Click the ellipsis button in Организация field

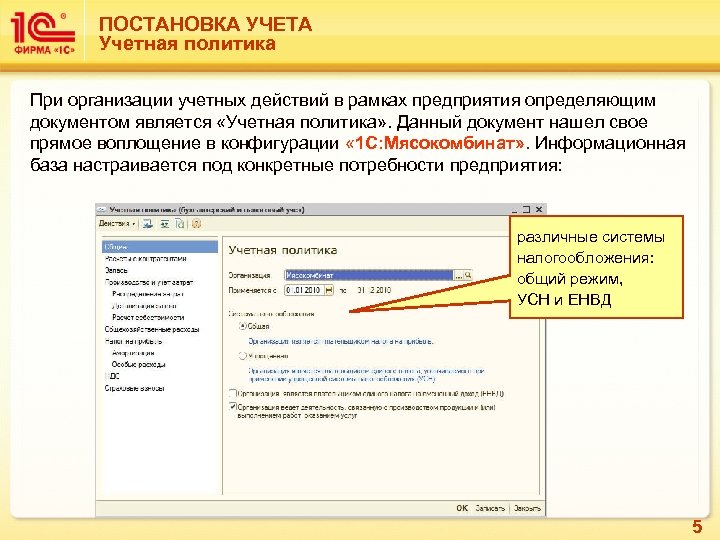pyautogui.click(x=458, y=275)
